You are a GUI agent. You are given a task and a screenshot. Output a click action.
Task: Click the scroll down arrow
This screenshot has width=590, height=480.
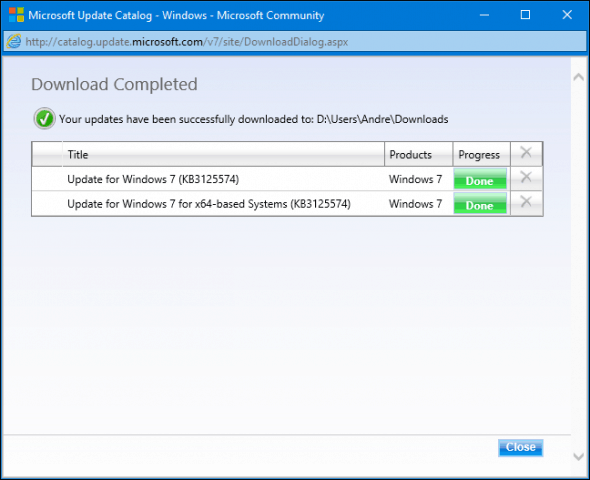coord(578,457)
